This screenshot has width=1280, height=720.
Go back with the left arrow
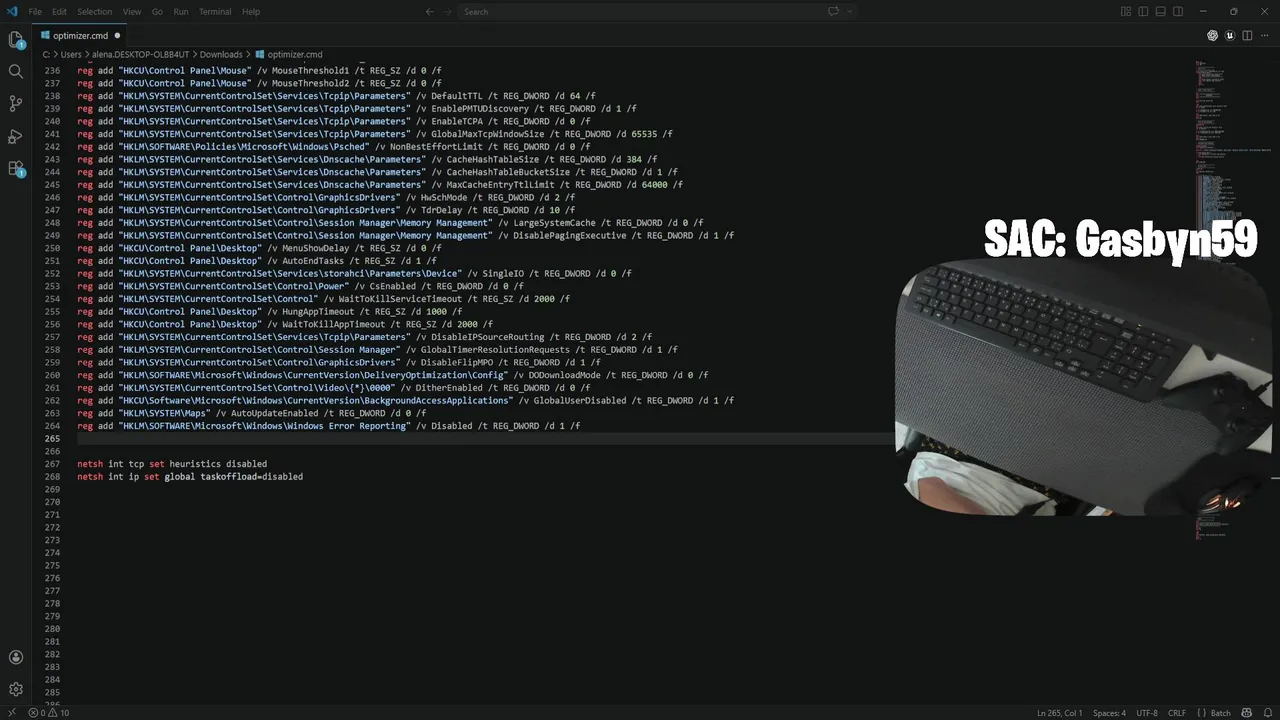pos(430,11)
